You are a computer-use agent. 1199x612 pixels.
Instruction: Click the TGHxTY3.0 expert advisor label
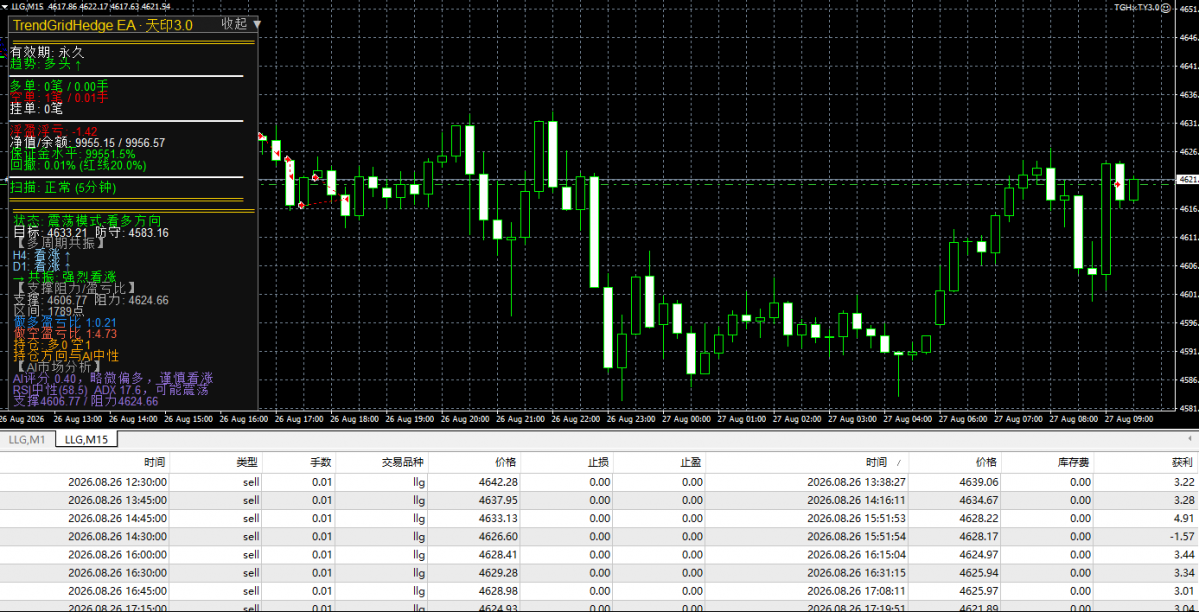coord(1137,6)
